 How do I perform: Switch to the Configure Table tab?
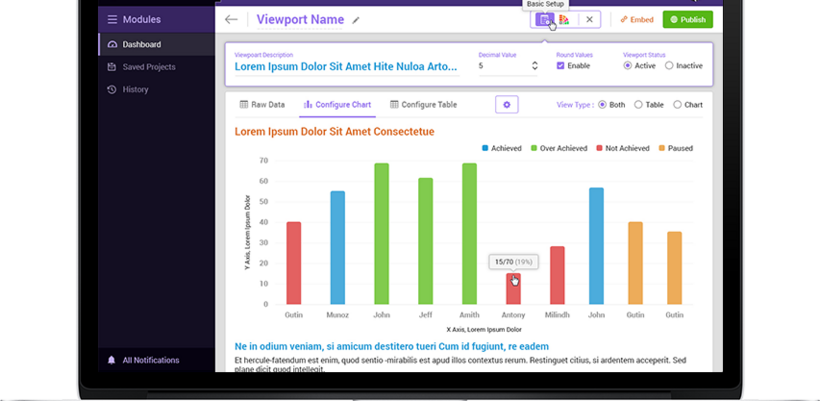coord(424,105)
